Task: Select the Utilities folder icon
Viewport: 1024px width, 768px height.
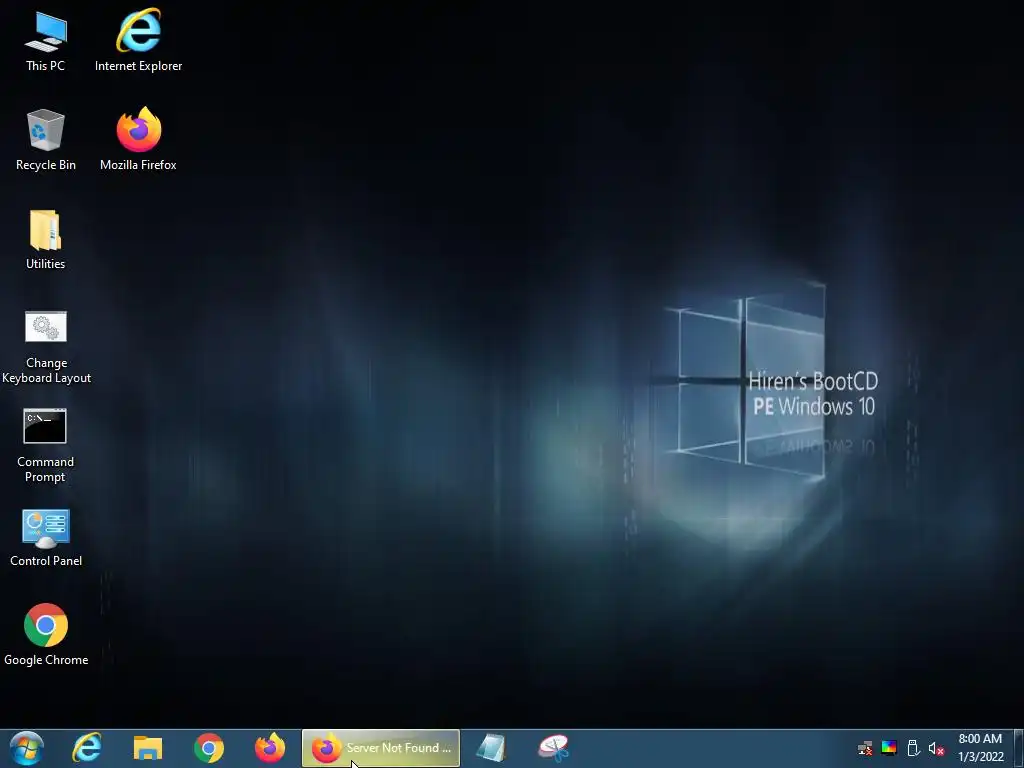Action: [x=46, y=240]
